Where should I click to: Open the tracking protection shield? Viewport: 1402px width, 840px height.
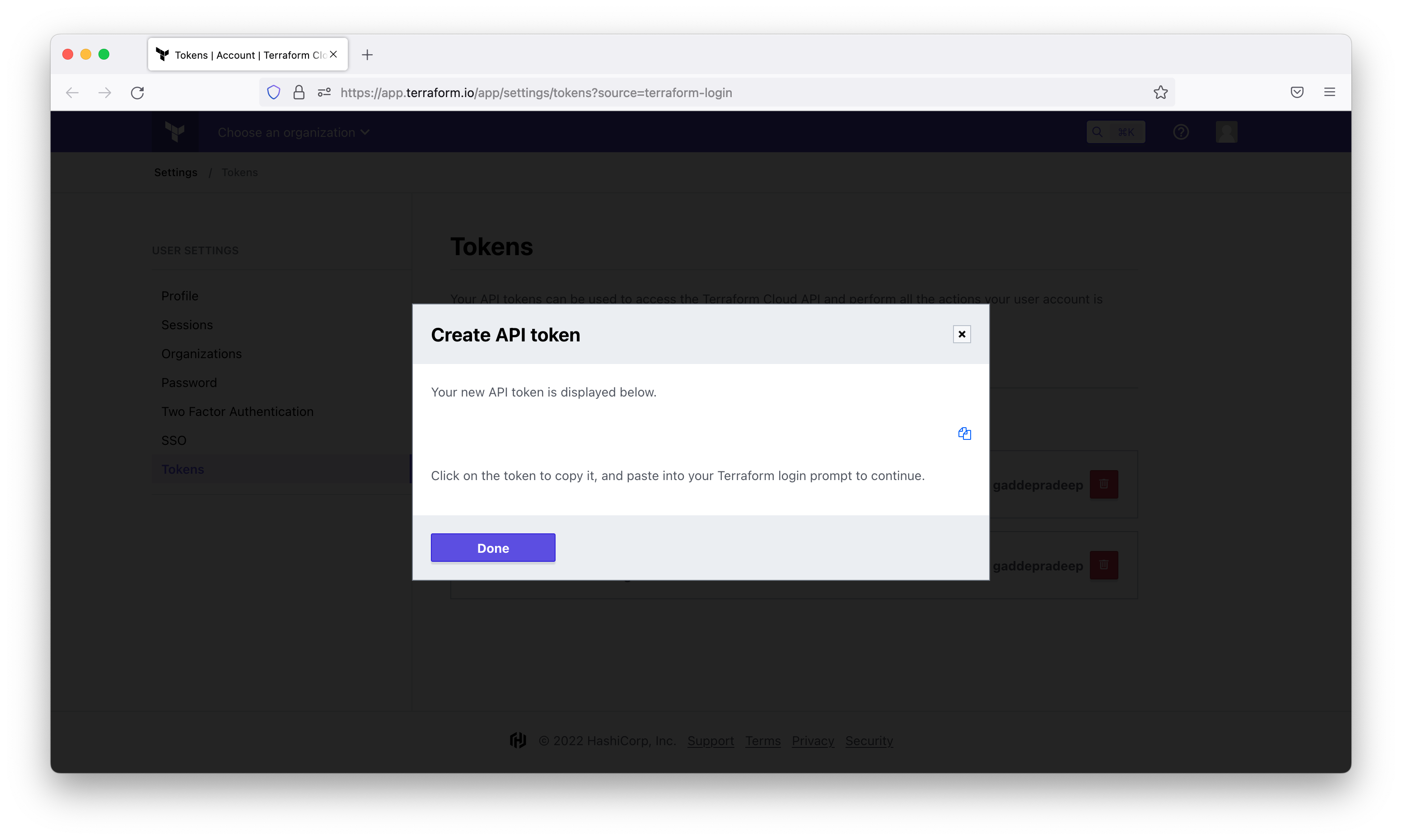point(273,92)
